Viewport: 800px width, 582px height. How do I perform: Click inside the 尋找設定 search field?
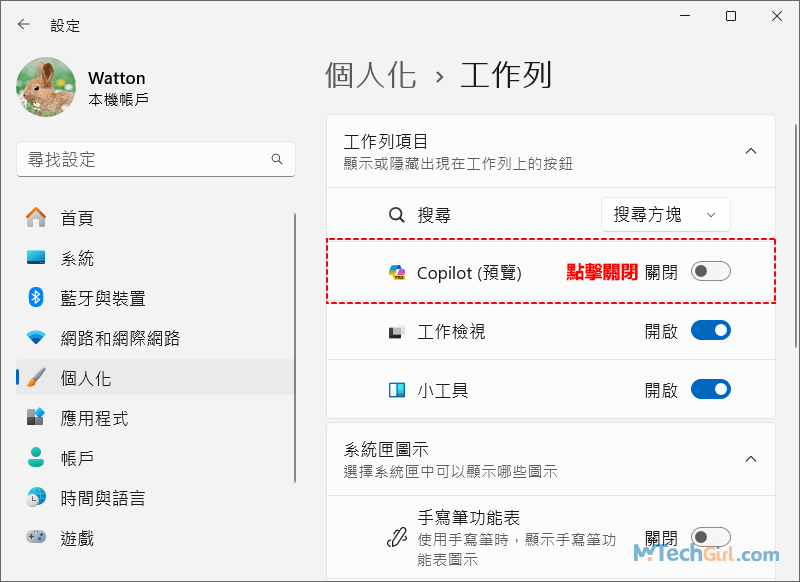tap(155, 159)
